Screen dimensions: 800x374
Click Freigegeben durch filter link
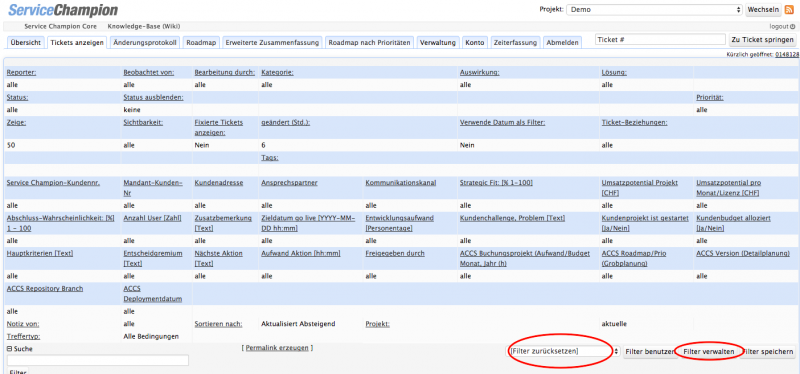tap(395, 253)
